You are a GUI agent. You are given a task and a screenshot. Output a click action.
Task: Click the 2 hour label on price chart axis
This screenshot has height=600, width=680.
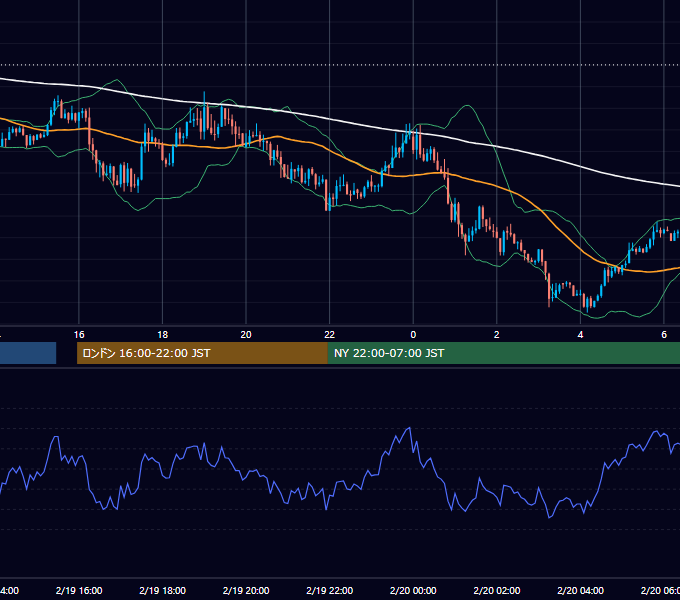pyautogui.click(x=497, y=335)
